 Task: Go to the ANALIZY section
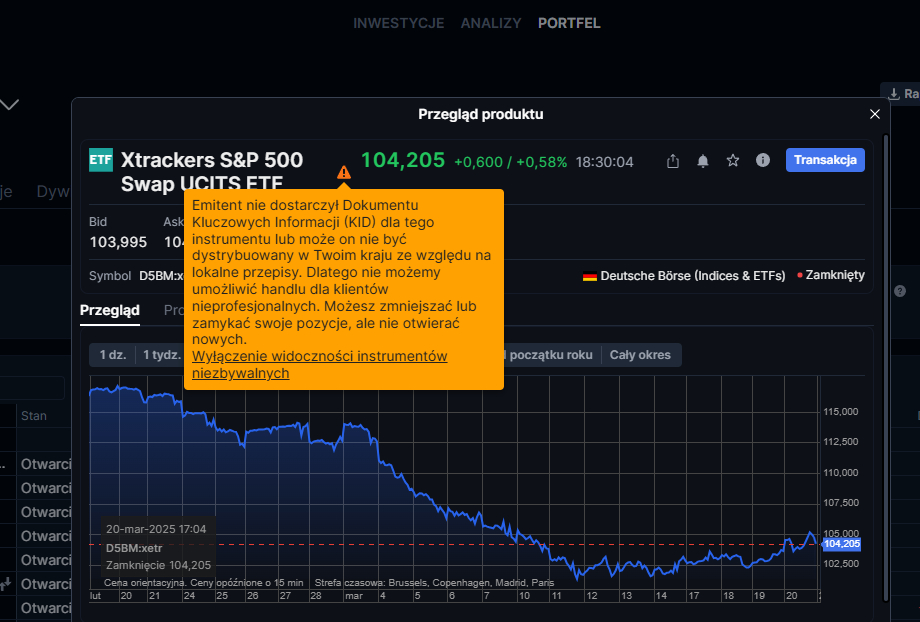tap(491, 23)
